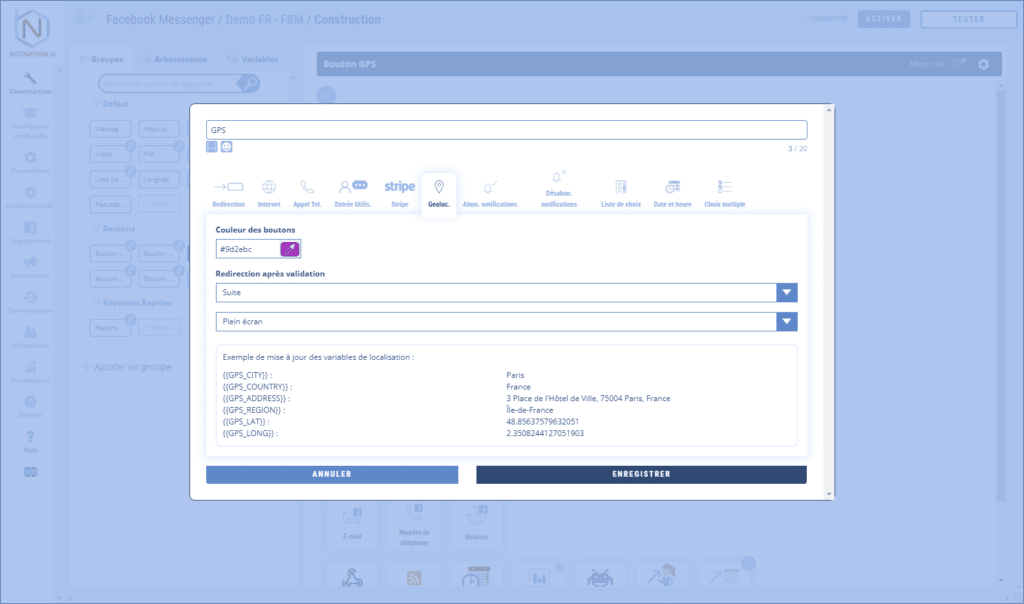Viewport: 1024px width, 604px height.
Task: Click the #9d2ebc hex color field
Action: click(247, 249)
